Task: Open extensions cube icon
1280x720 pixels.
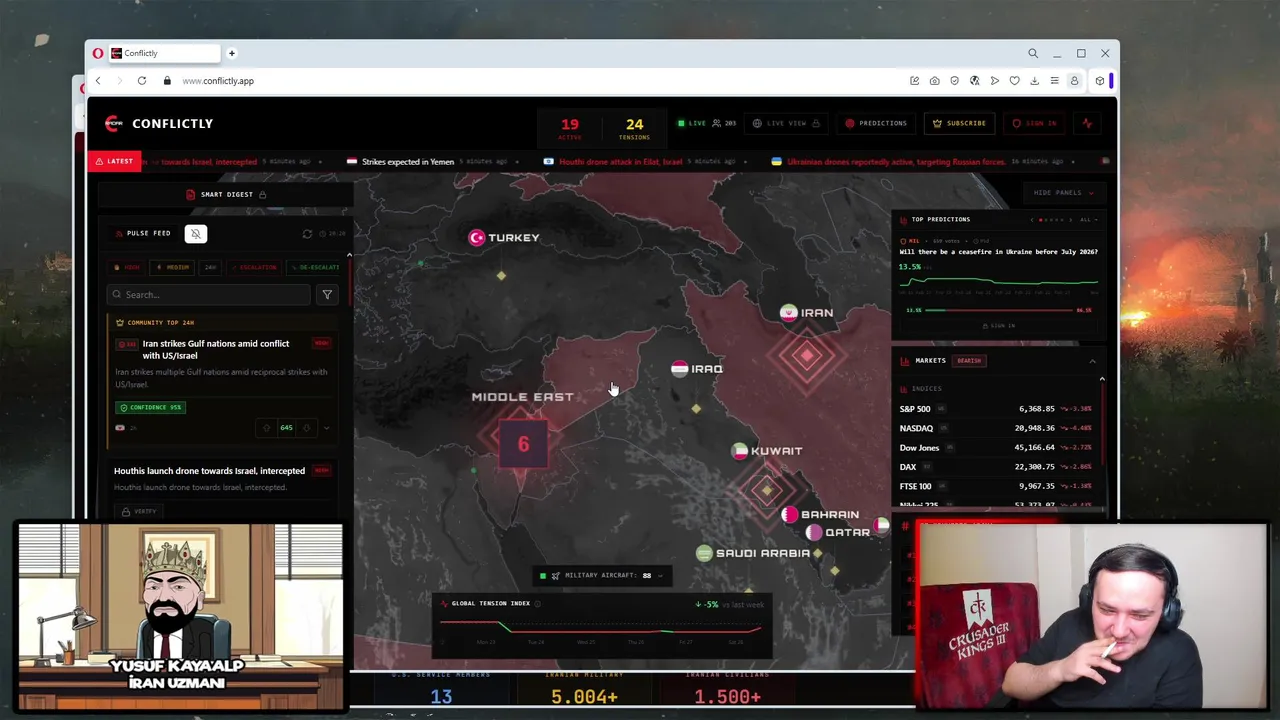Action: (x=1099, y=81)
